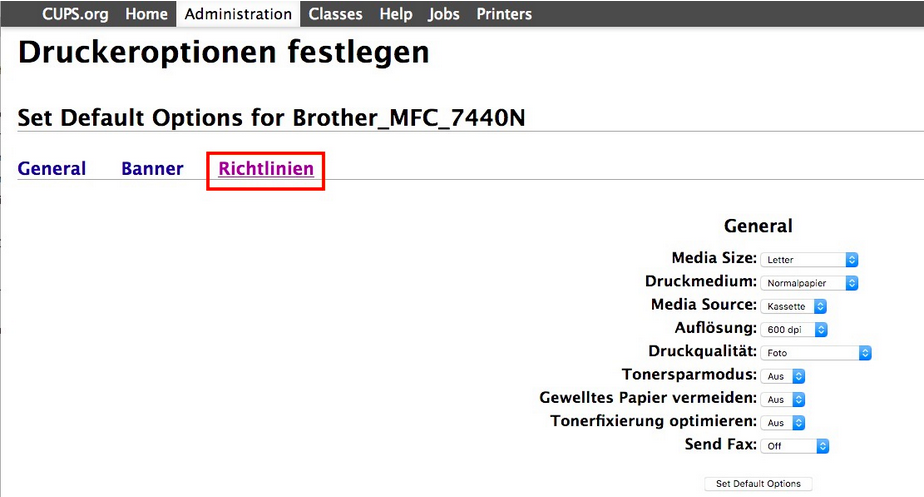This screenshot has width=924, height=497.
Task: Expand the Druckqualität dropdown
Action: tap(816, 353)
